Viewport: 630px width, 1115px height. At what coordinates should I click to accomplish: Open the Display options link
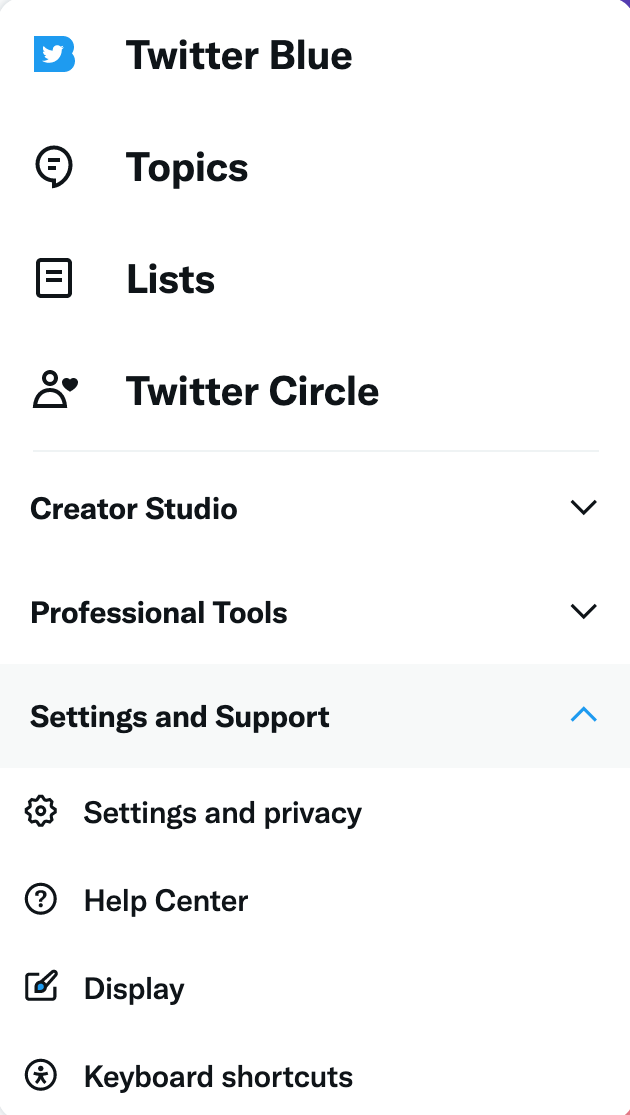click(x=134, y=989)
